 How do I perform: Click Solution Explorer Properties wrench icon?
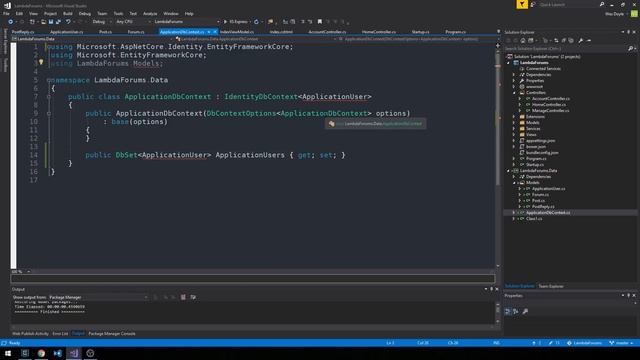click(x=580, y=40)
